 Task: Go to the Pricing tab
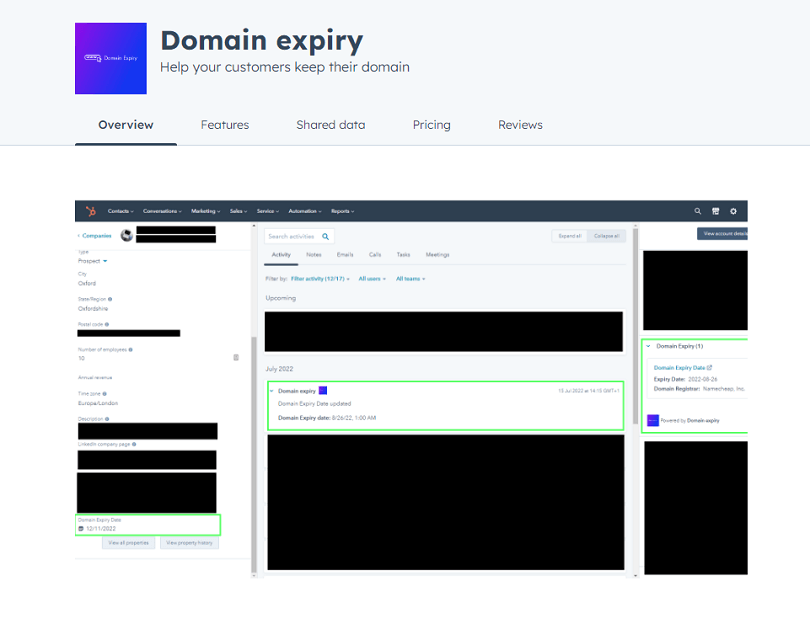click(x=431, y=125)
